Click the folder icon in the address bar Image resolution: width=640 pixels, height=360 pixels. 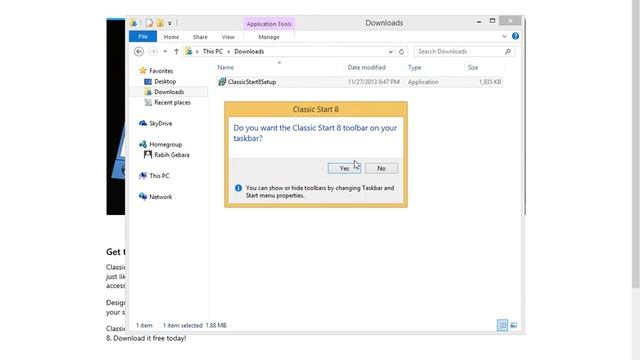tap(189, 51)
